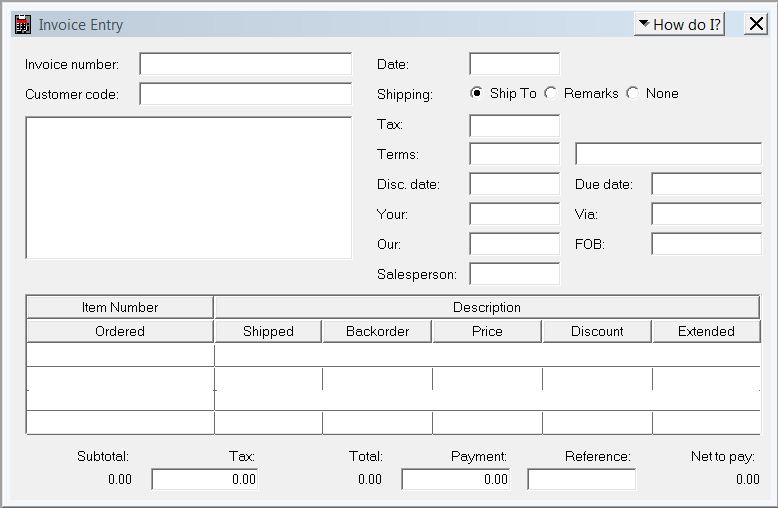Click the Reference field at bottom
The width and height of the screenshot is (778, 508).
coord(581,479)
